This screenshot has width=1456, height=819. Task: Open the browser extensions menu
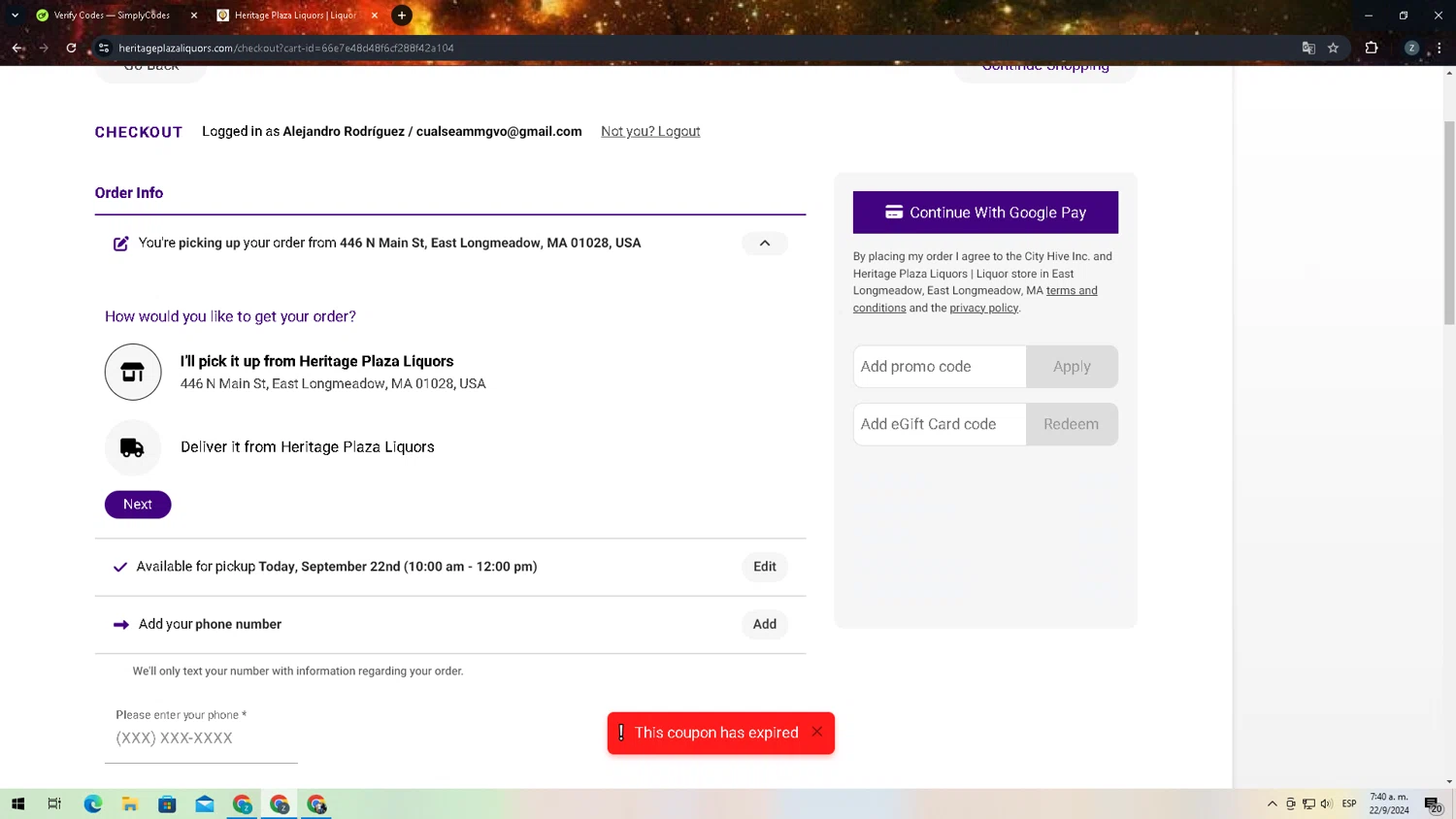click(1372, 48)
